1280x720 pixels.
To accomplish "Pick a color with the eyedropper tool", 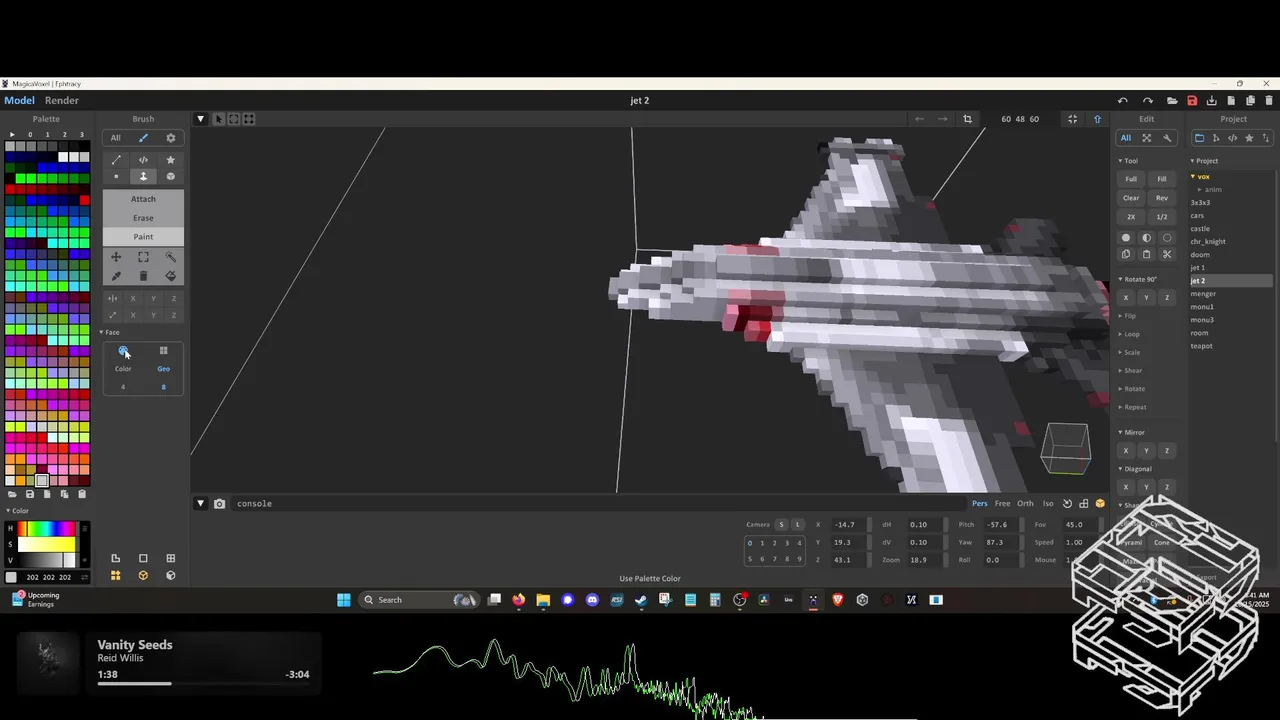I will 116,276.
